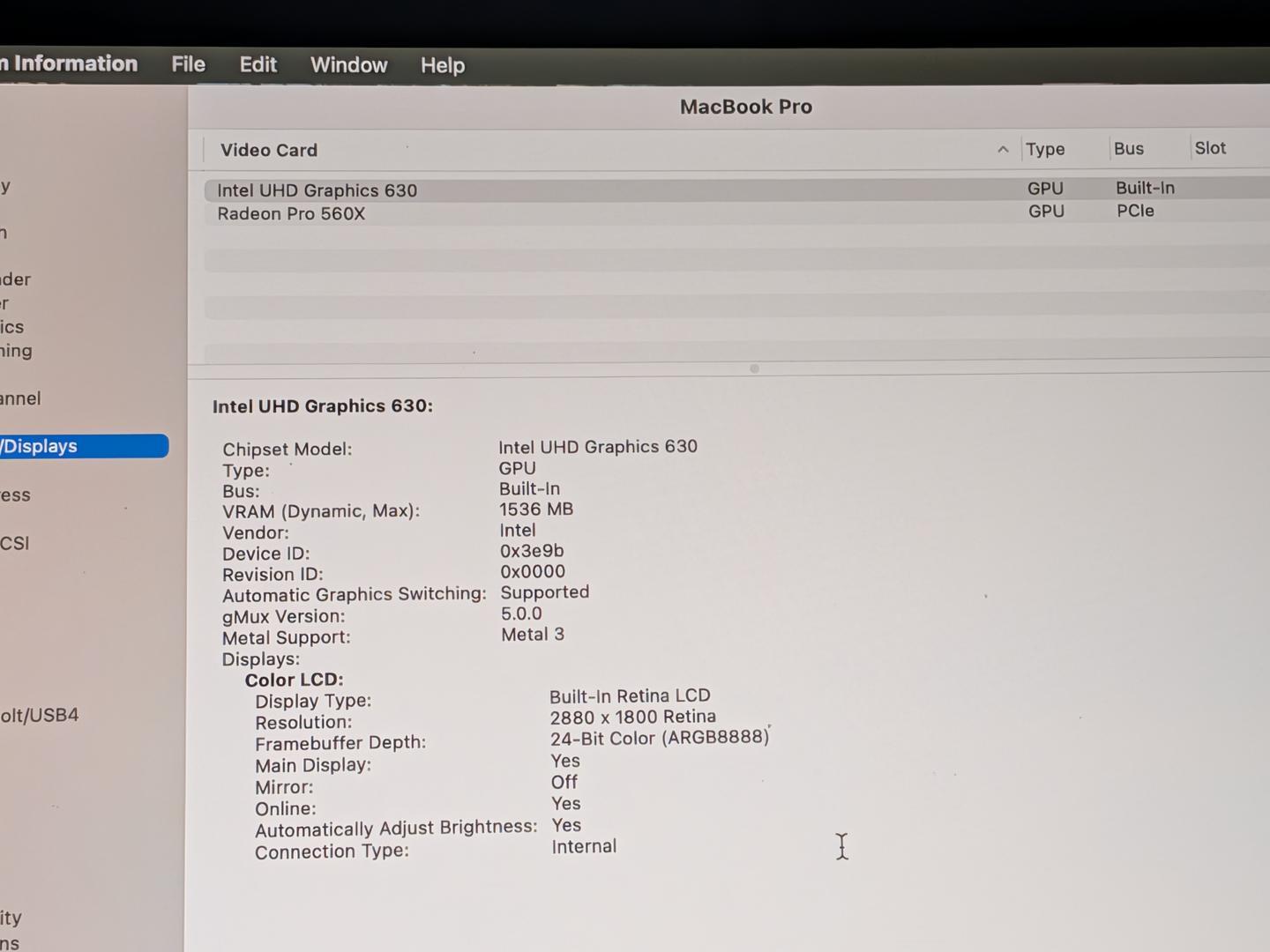The image size is (1270, 952).
Task: Click the Color LCD display heading
Action: click(294, 680)
